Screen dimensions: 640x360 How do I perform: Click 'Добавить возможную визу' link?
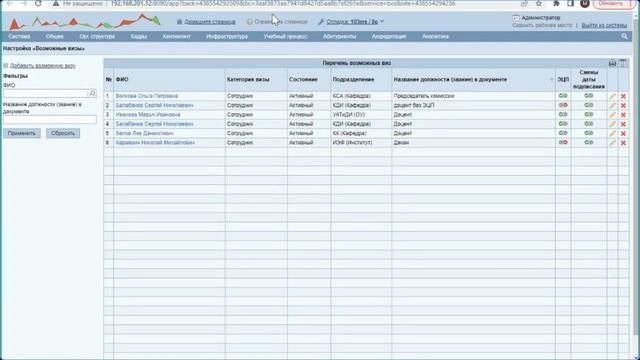42,66
